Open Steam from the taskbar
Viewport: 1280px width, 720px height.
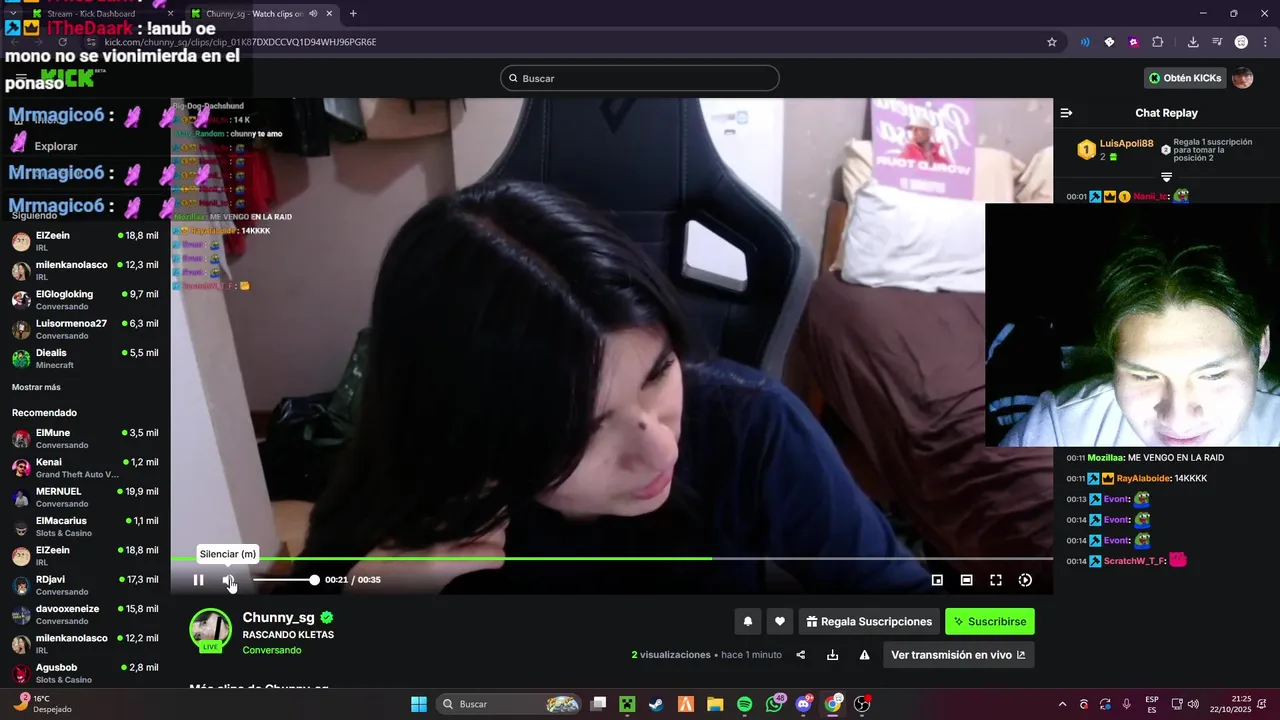click(656, 704)
